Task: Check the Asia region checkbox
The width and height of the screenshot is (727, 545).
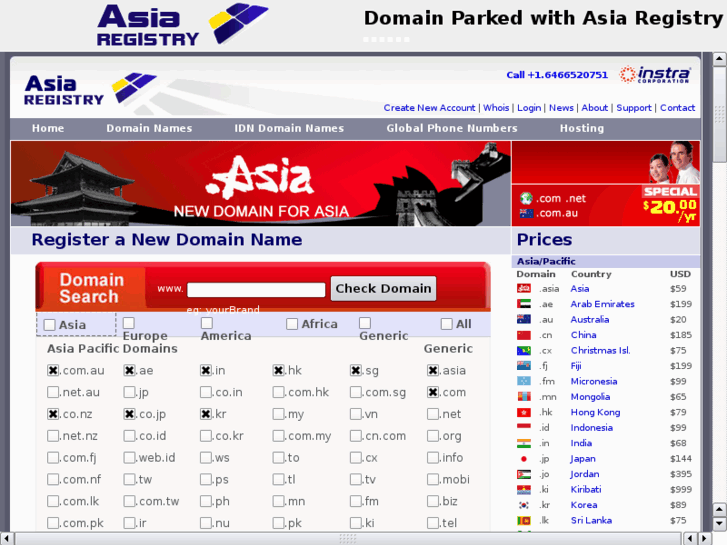Action: point(49,325)
